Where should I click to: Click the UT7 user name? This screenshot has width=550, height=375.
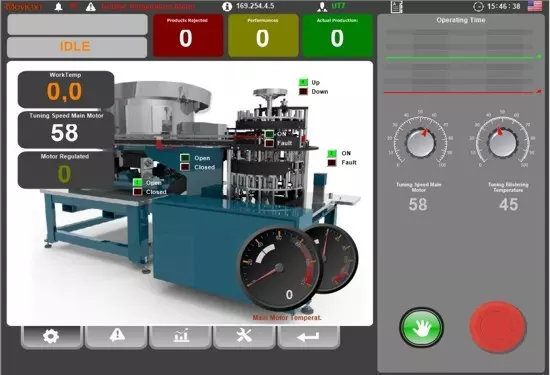338,6
